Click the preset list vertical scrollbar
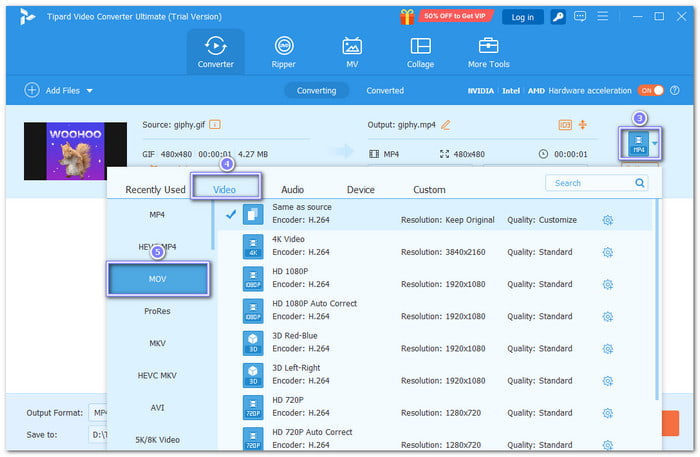 [x=657, y=300]
